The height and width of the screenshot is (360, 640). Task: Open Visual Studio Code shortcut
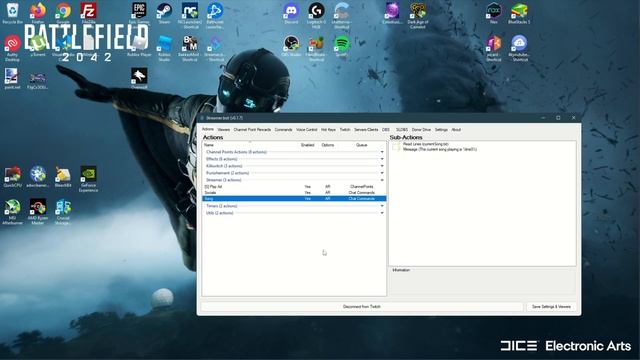(x=63, y=48)
